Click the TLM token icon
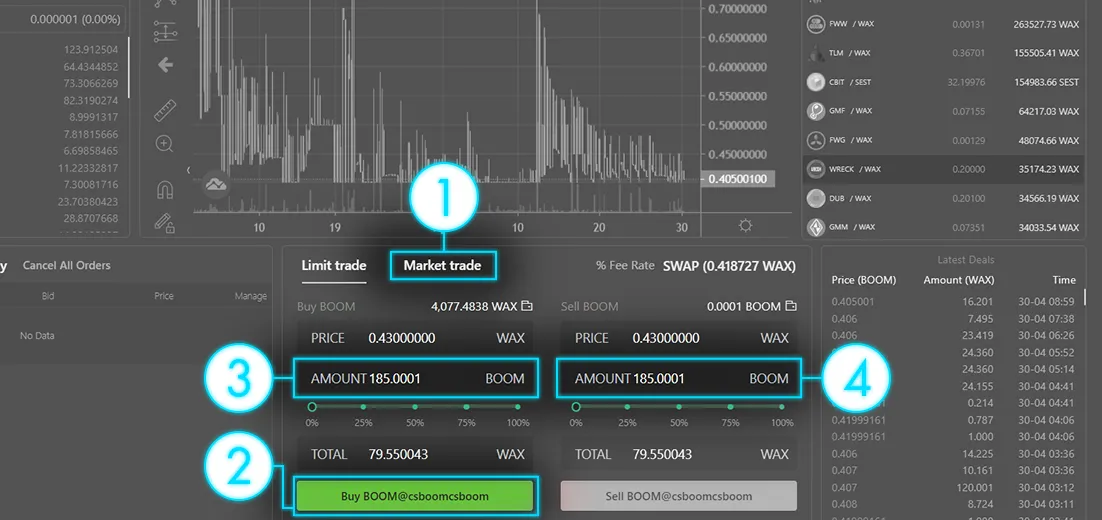 815,53
